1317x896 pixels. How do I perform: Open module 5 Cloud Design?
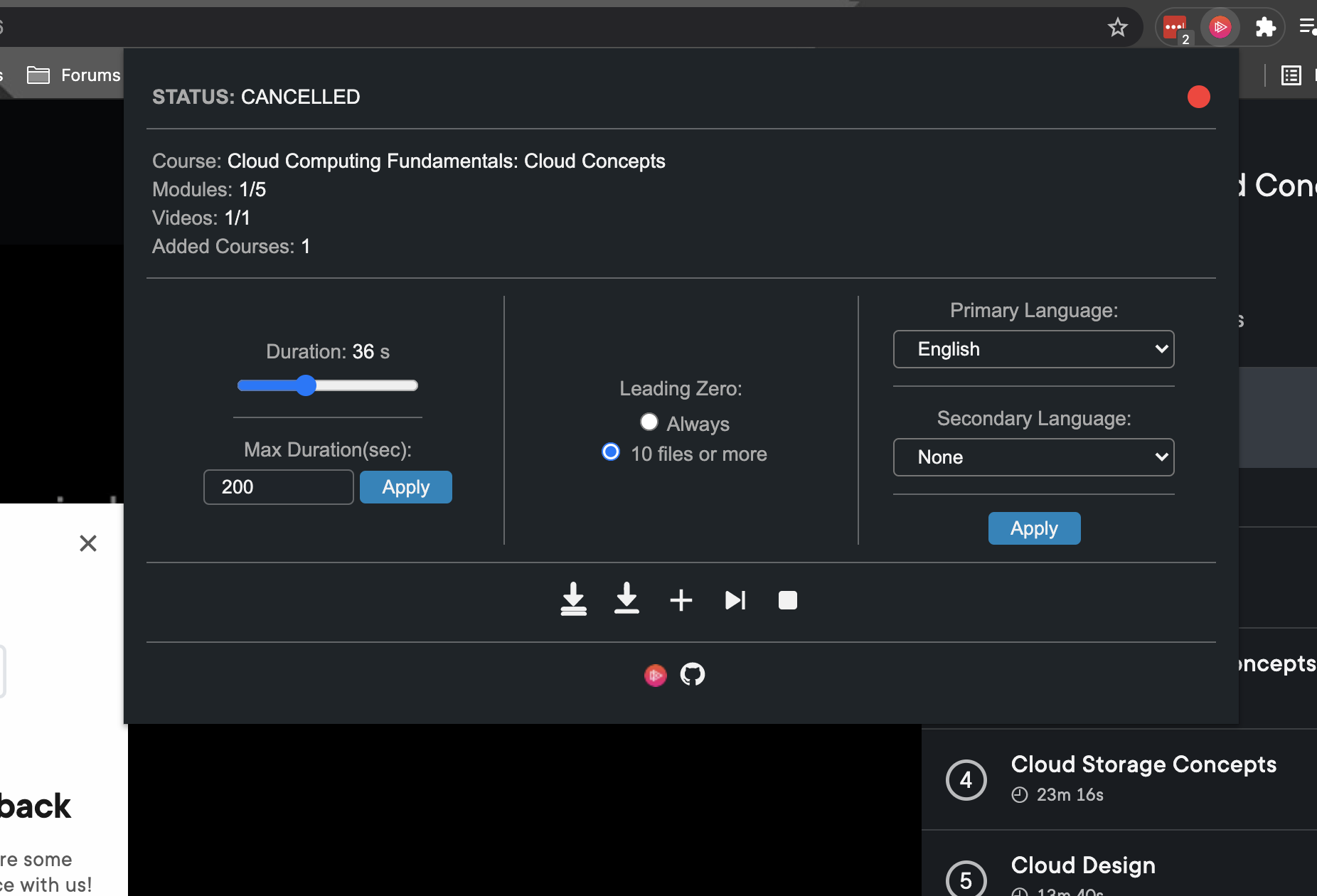pyautogui.click(x=1119, y=864)
